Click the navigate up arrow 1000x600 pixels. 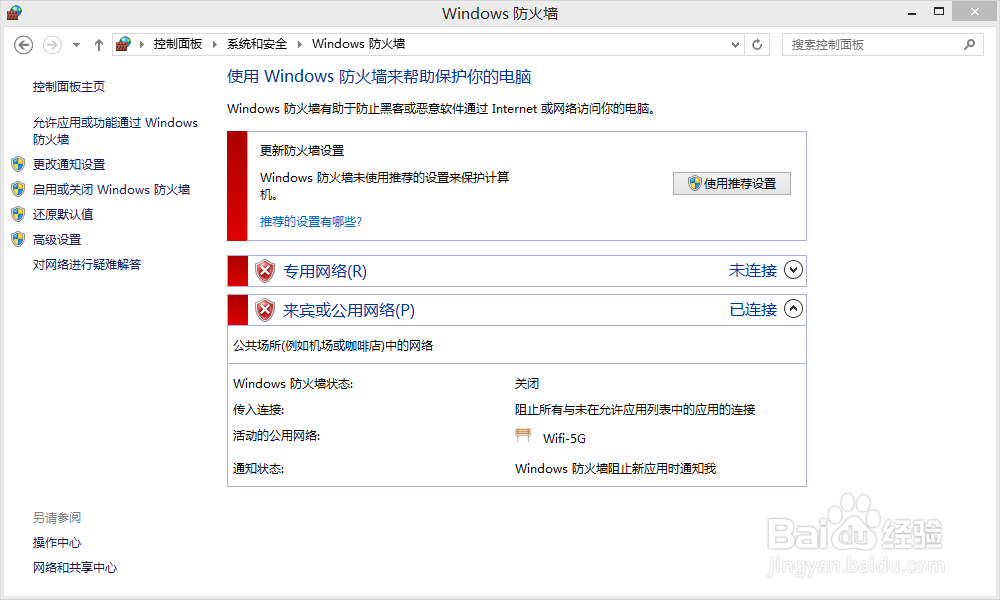(x=97, y=44)
